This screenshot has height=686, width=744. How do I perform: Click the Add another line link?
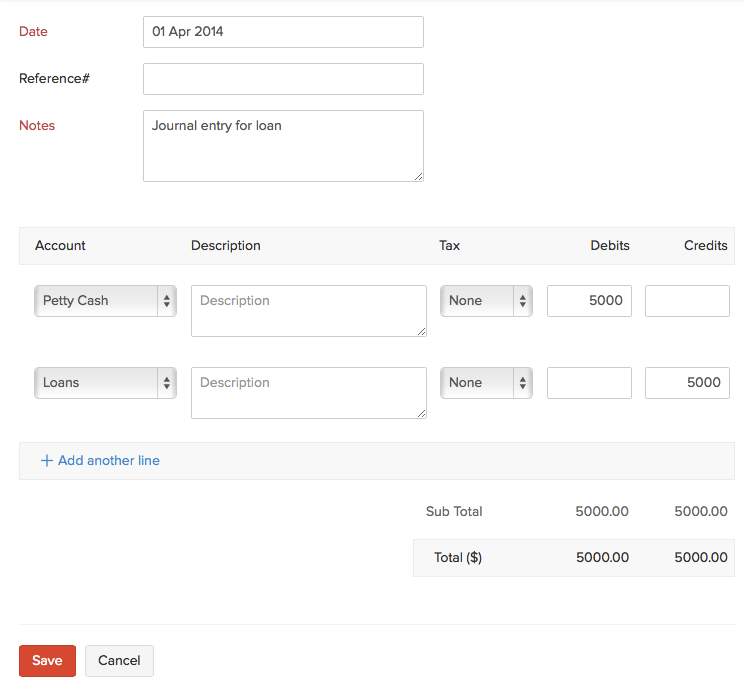point(108,461)
